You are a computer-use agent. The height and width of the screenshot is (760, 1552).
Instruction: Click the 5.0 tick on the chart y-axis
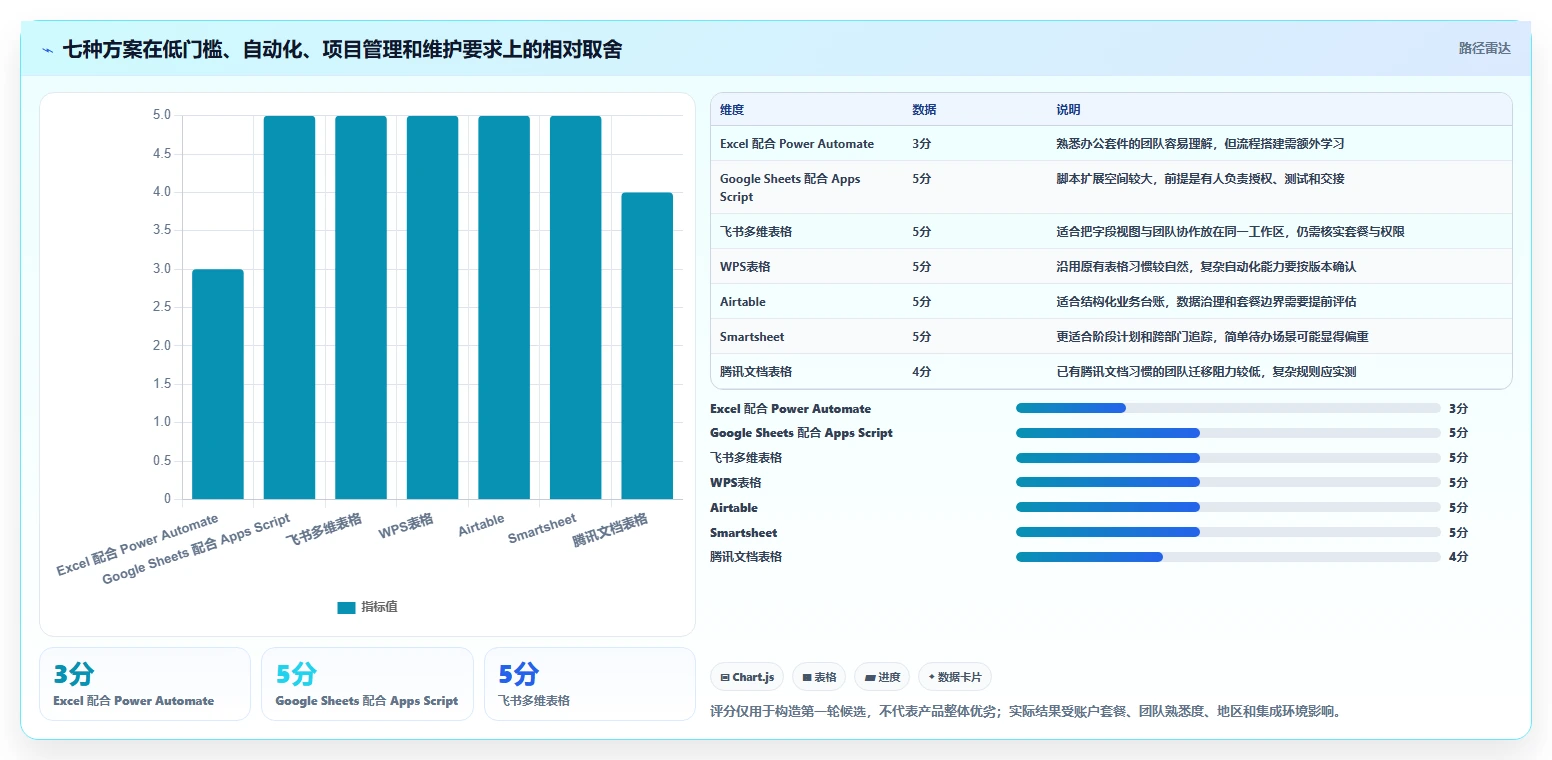coord(162,115)
